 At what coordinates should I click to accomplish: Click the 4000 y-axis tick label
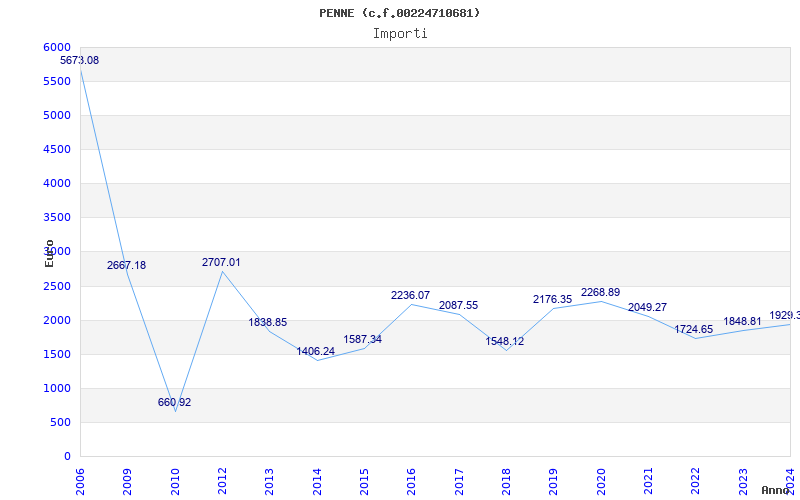tap(57, 183)
